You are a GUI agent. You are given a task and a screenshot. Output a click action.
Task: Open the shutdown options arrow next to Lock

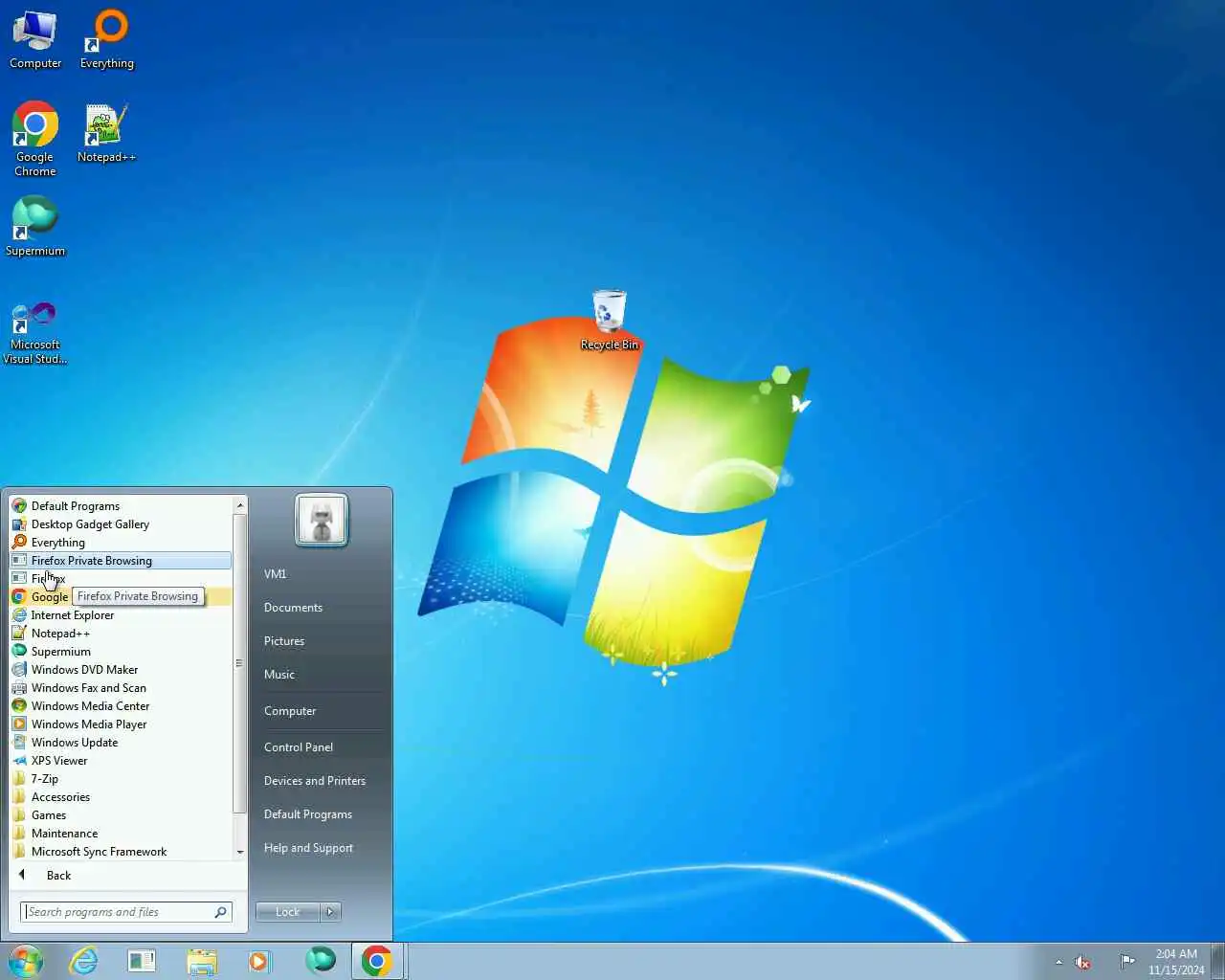click(x=330, y=912)
